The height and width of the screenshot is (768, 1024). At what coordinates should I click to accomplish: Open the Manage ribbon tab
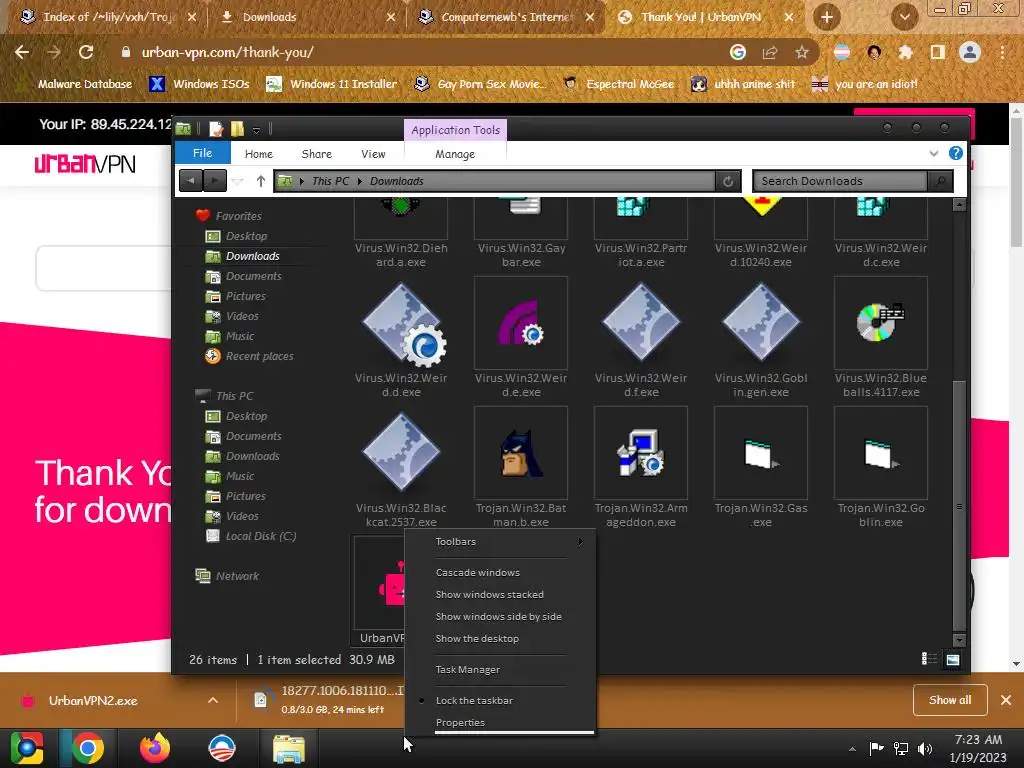point(455,154)
